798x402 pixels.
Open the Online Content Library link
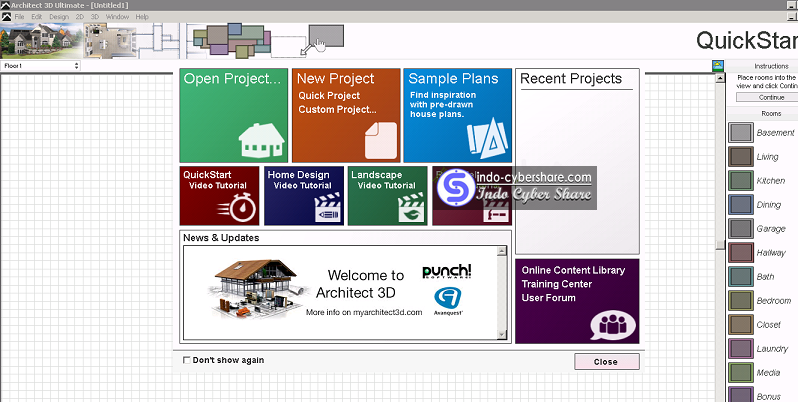573,270
